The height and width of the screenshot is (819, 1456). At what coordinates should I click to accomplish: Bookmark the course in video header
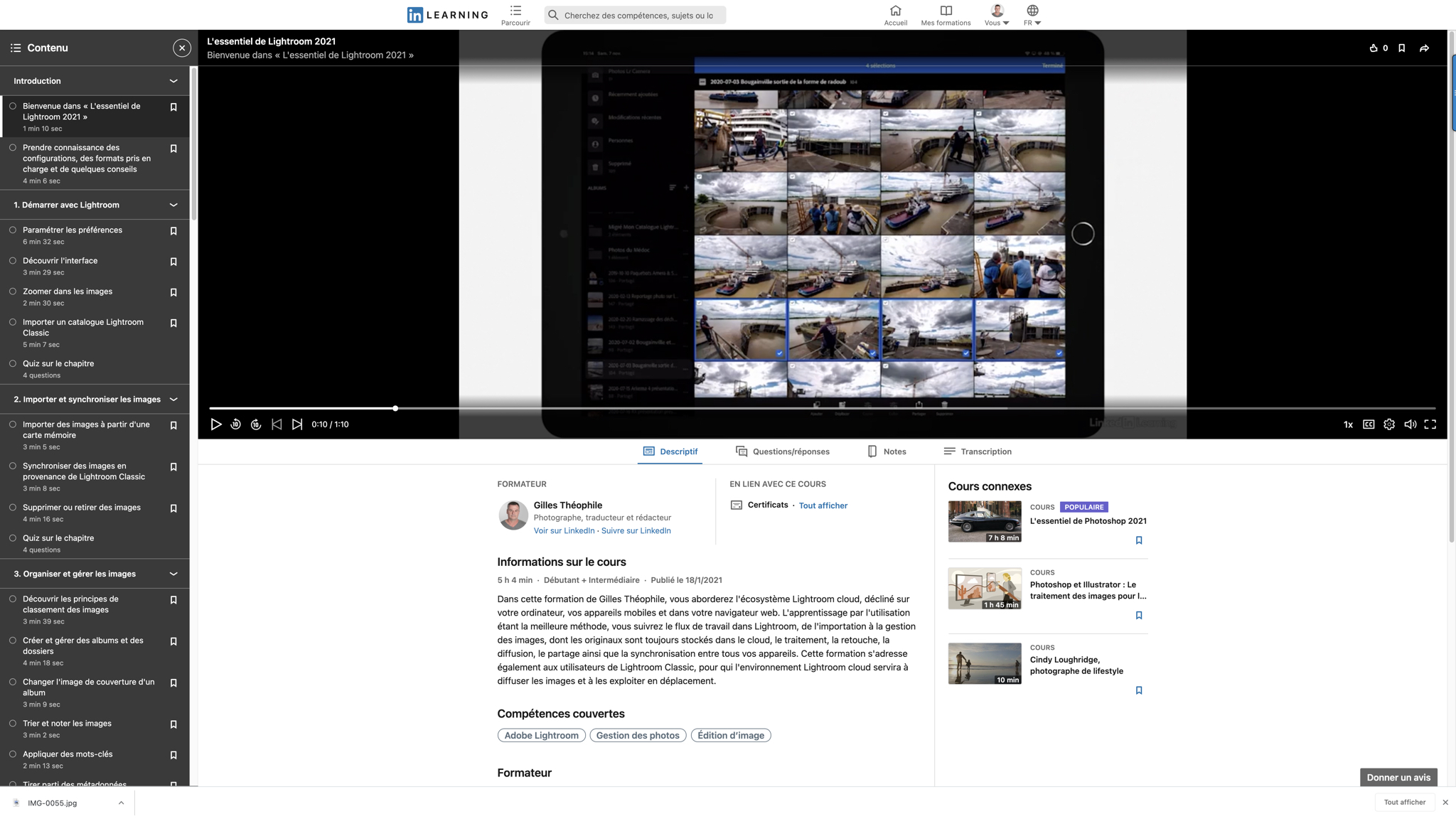[x=1401, y=48]
